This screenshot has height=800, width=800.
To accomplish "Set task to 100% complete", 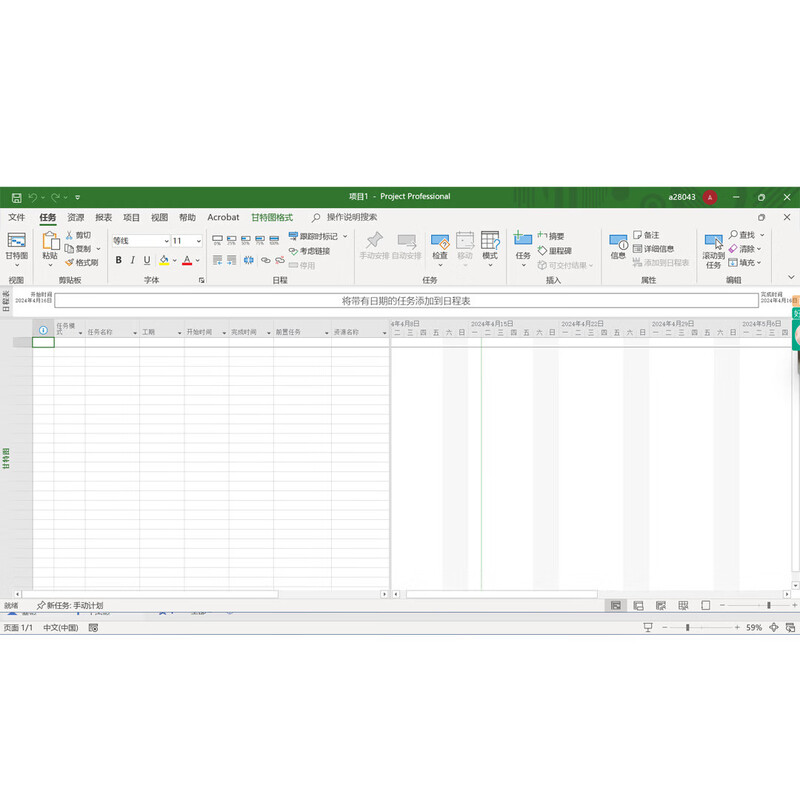I will coord(276,239).
